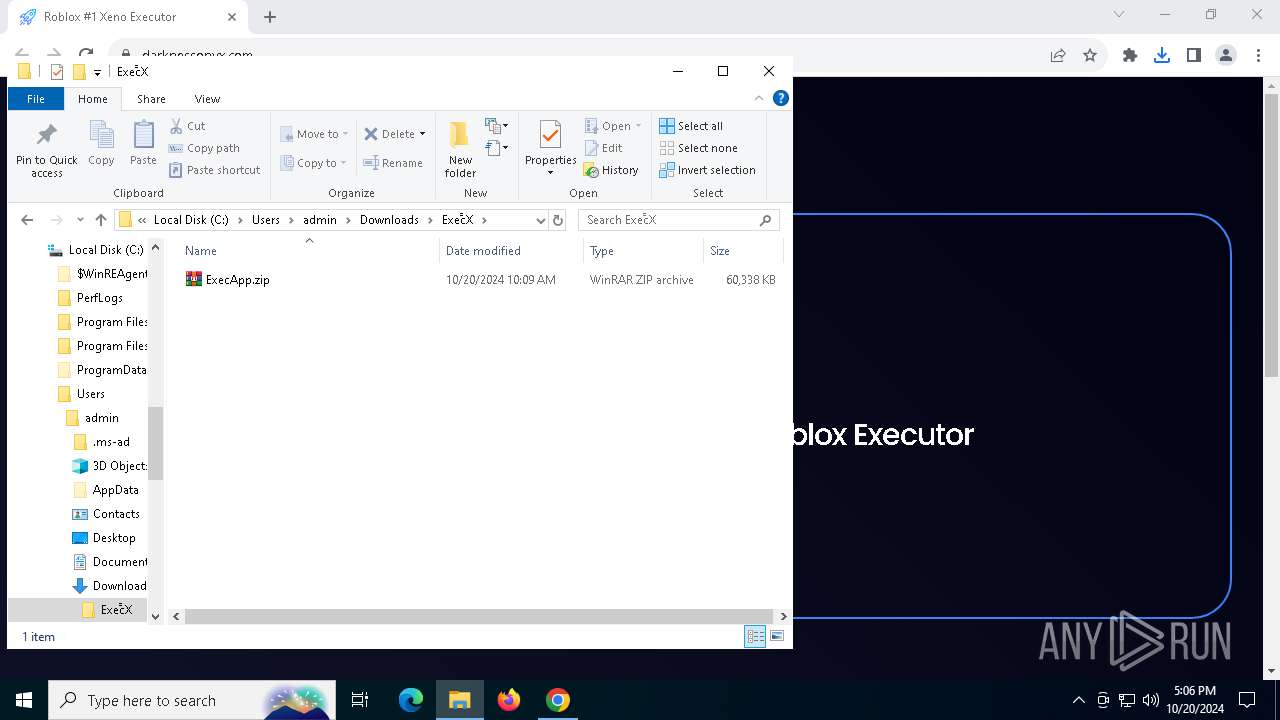Open Explorer Help icon

pos(781,98)
